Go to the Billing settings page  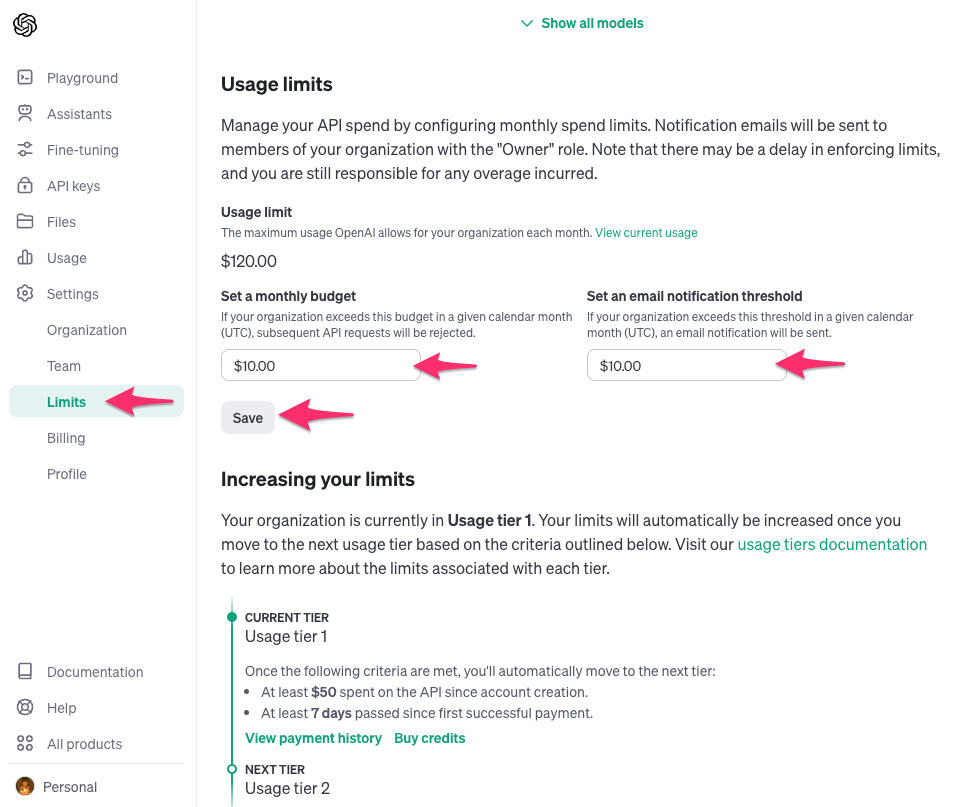[x=66, y=438]
